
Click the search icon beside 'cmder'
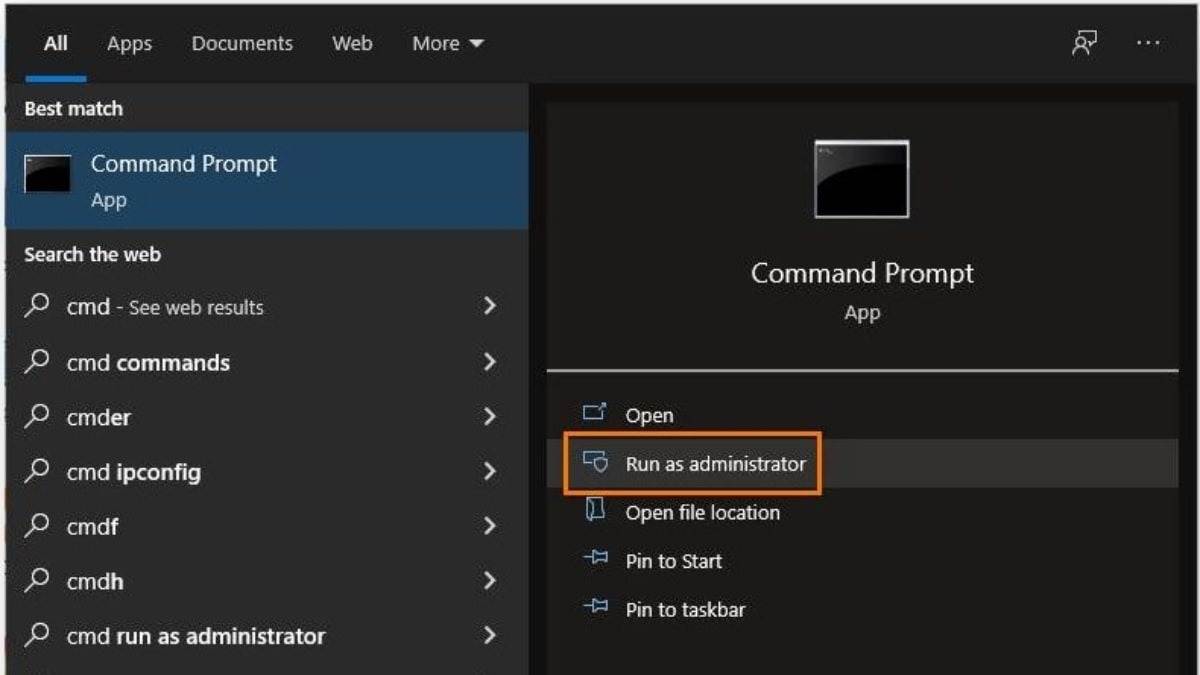pos(37,416)
